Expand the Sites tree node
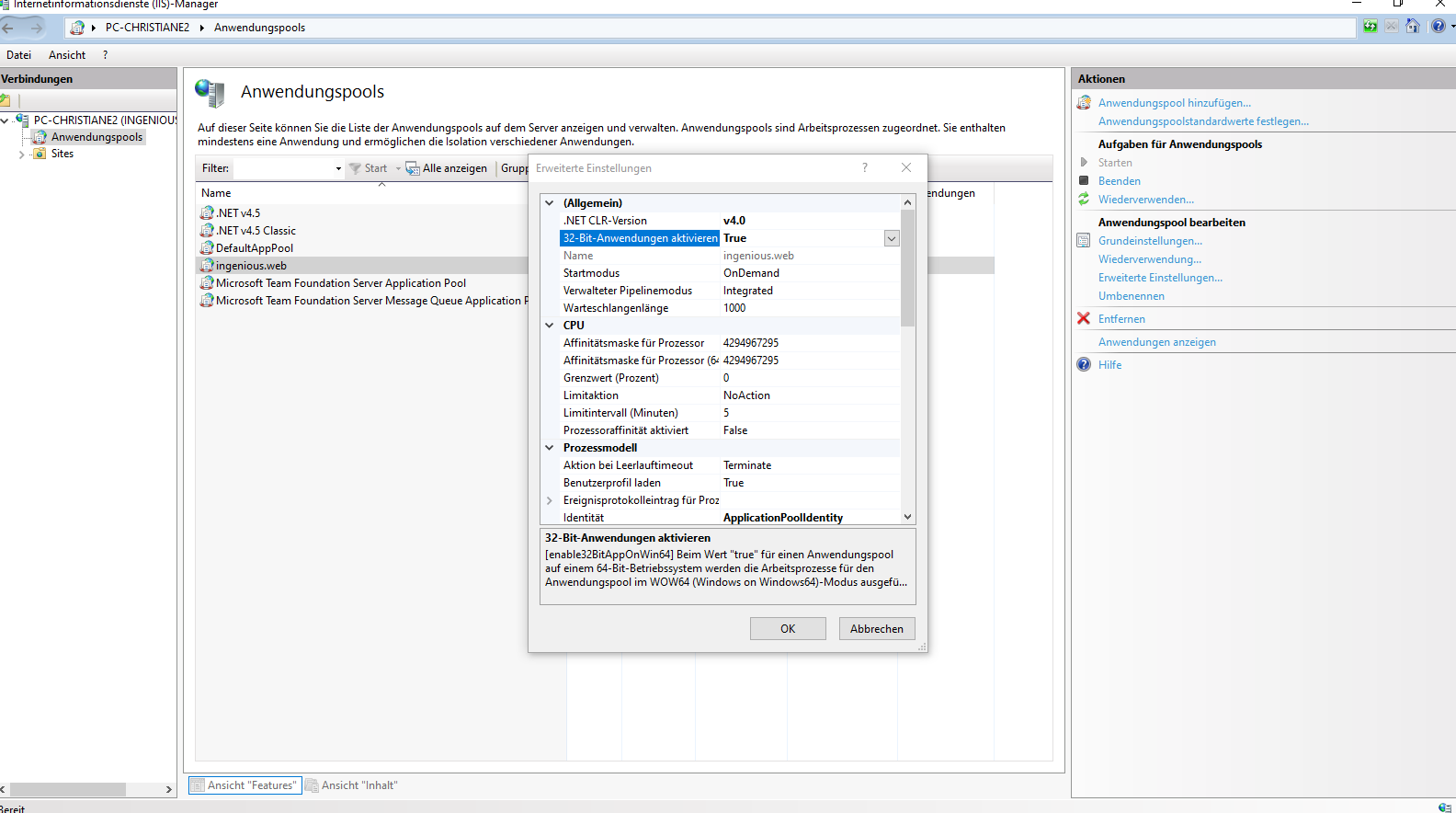 pyautogui.click(x=22, y=155)
